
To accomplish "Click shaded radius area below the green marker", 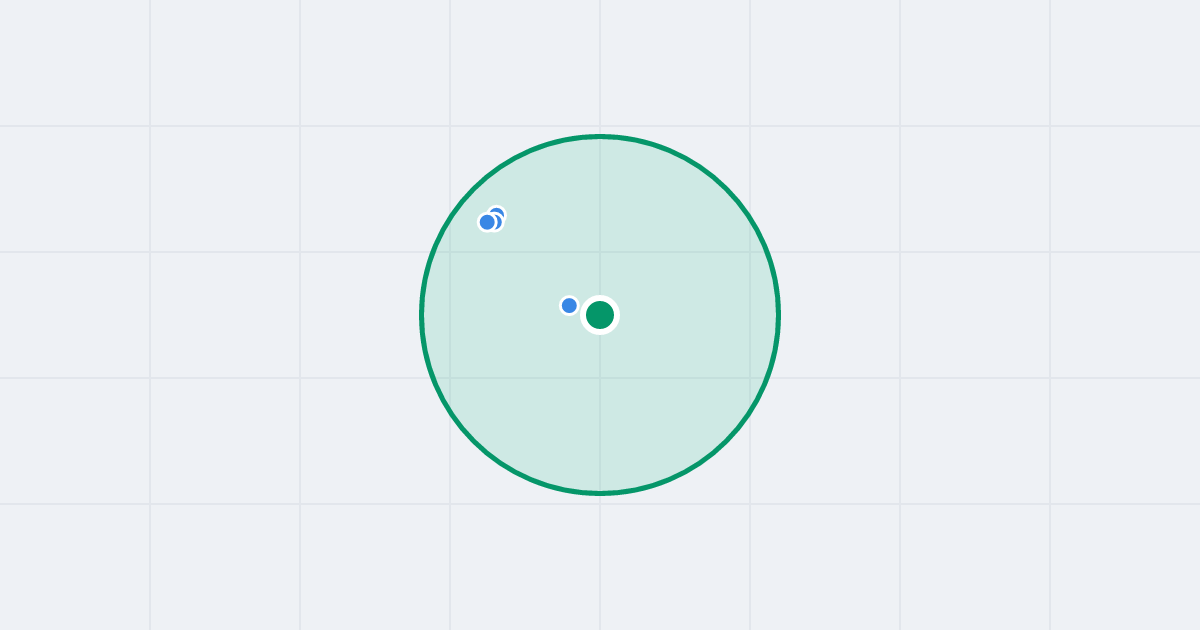I will 600,410.
